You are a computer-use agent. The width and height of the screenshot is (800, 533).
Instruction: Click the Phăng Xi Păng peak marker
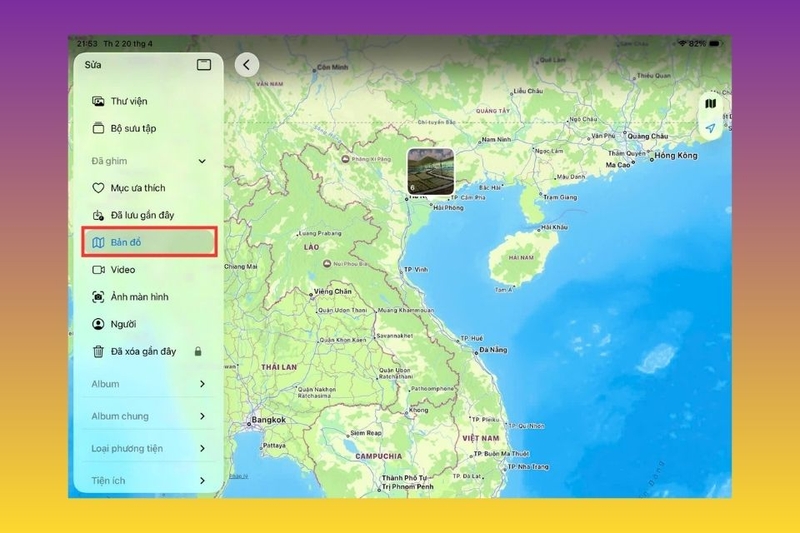tap(345, 159)
